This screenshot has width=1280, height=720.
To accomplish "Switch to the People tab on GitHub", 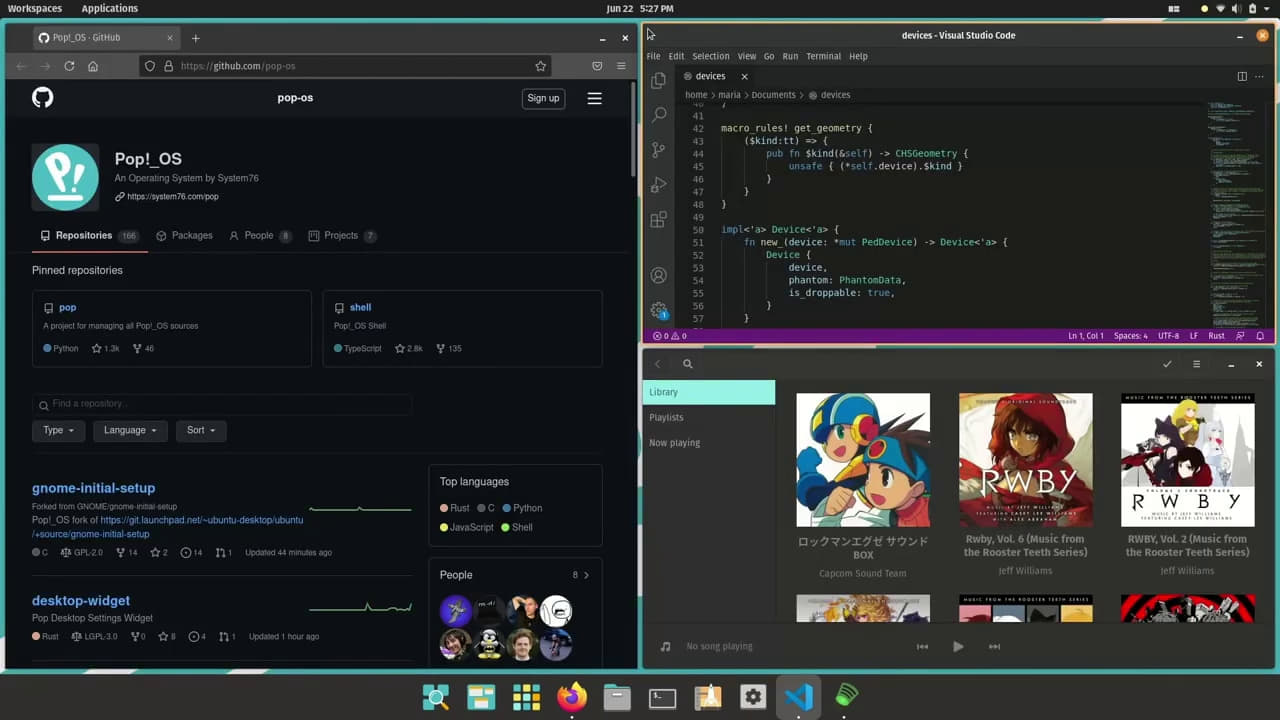I will [x=260, y=236].
